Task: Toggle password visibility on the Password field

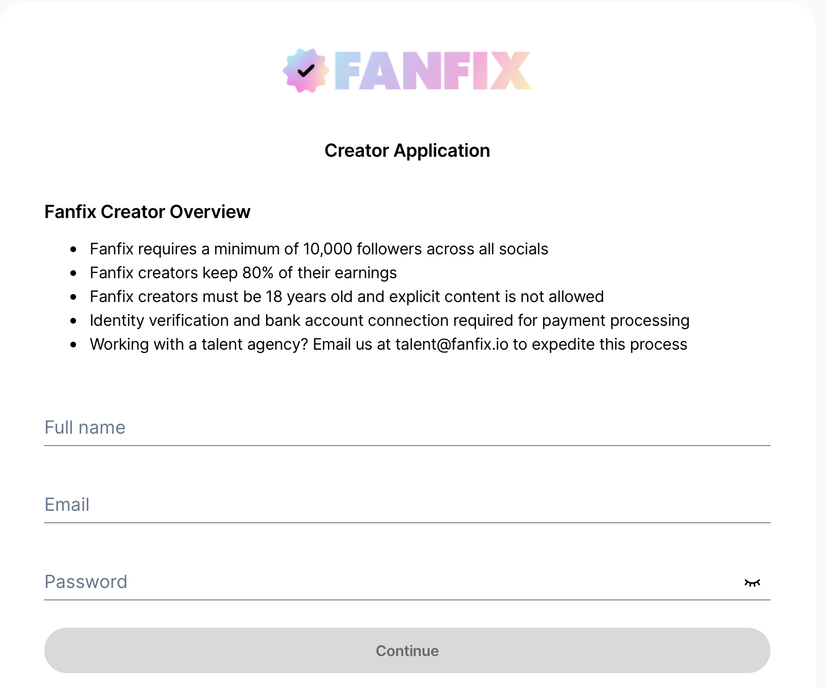Action: 753,582
